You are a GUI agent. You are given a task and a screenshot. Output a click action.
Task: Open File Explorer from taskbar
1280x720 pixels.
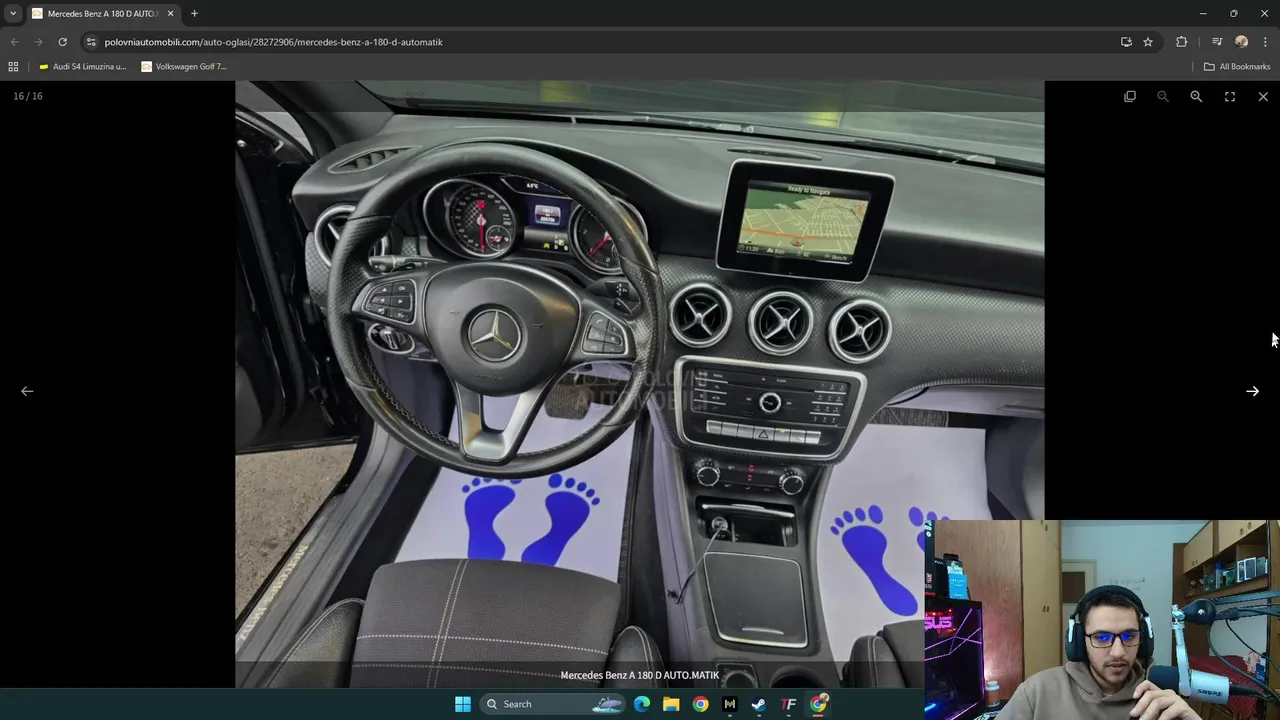(671, 704)
